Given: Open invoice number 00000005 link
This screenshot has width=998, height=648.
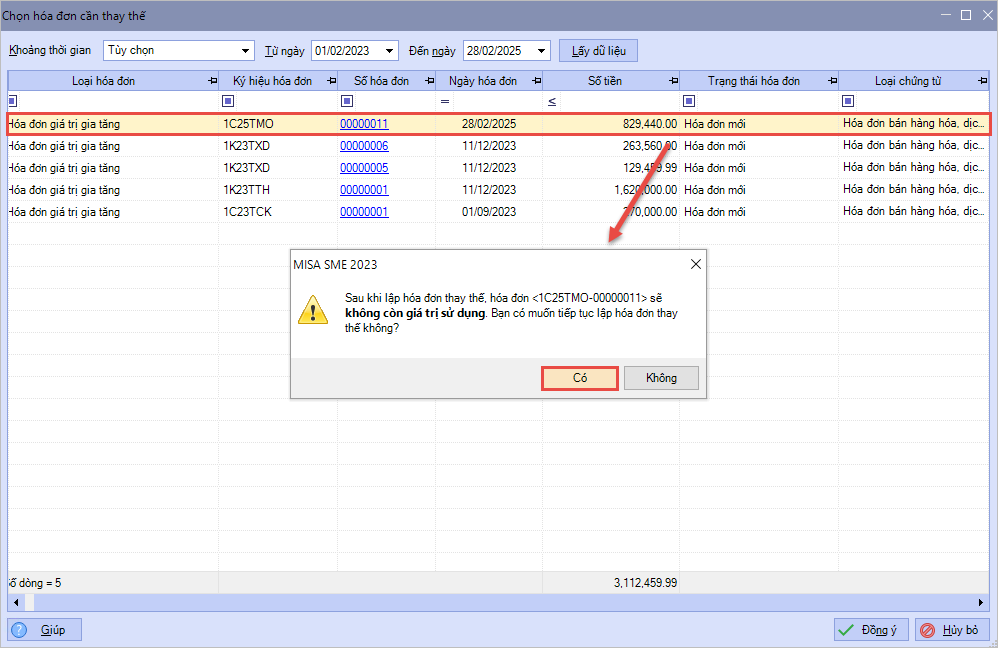Looking at the screenshot, I should [364, 168].
